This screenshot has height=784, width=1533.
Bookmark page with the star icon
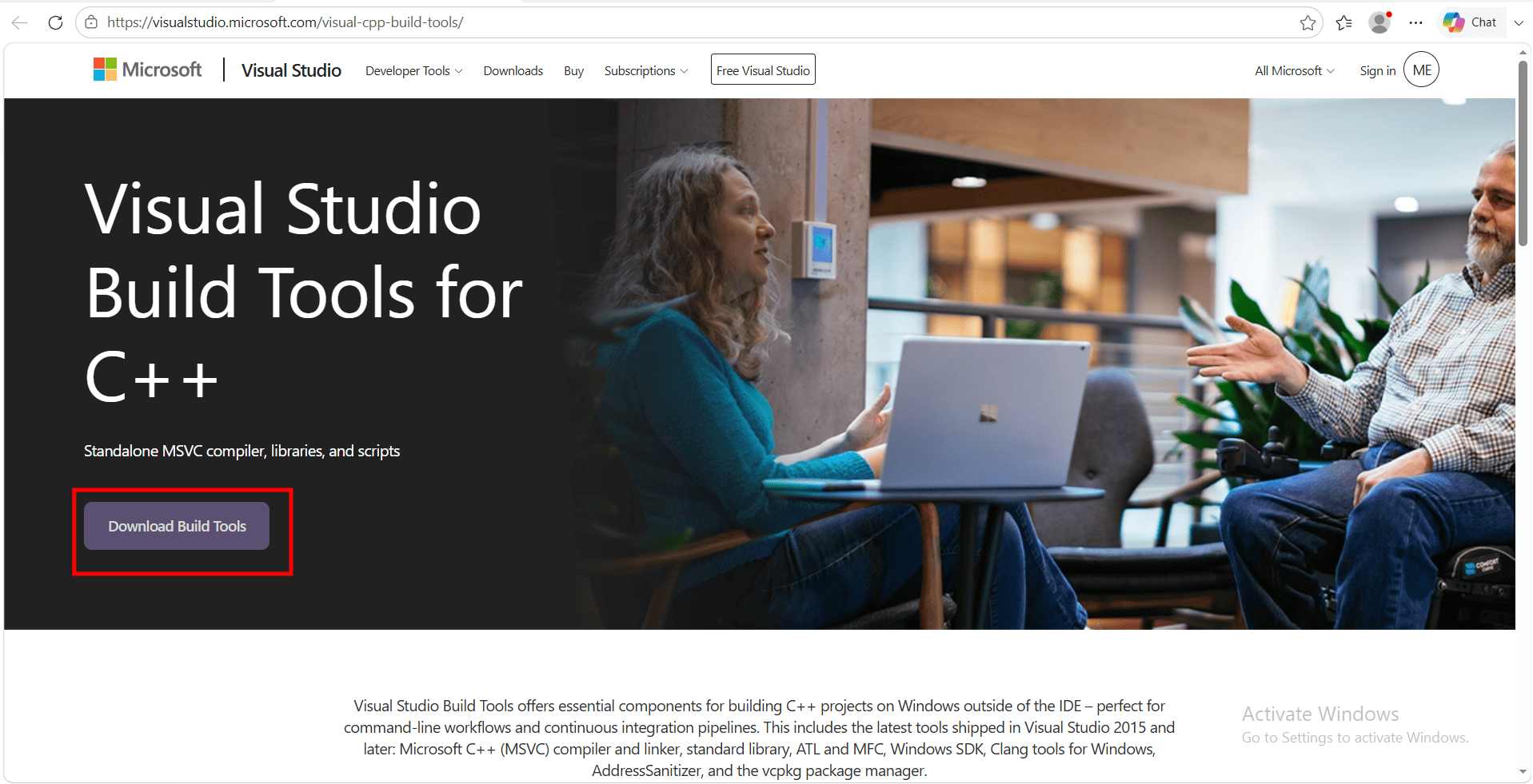tap(1307, 22)
